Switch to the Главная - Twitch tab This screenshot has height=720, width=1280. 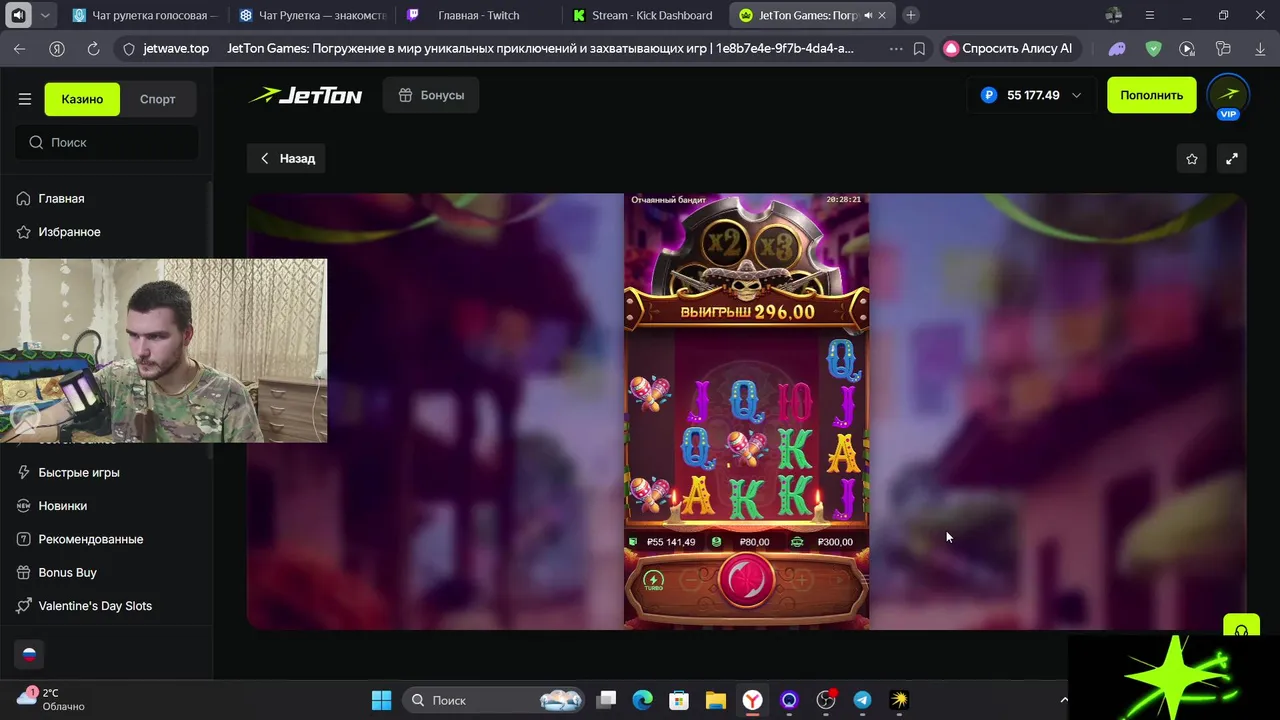[x=478, y=15]
